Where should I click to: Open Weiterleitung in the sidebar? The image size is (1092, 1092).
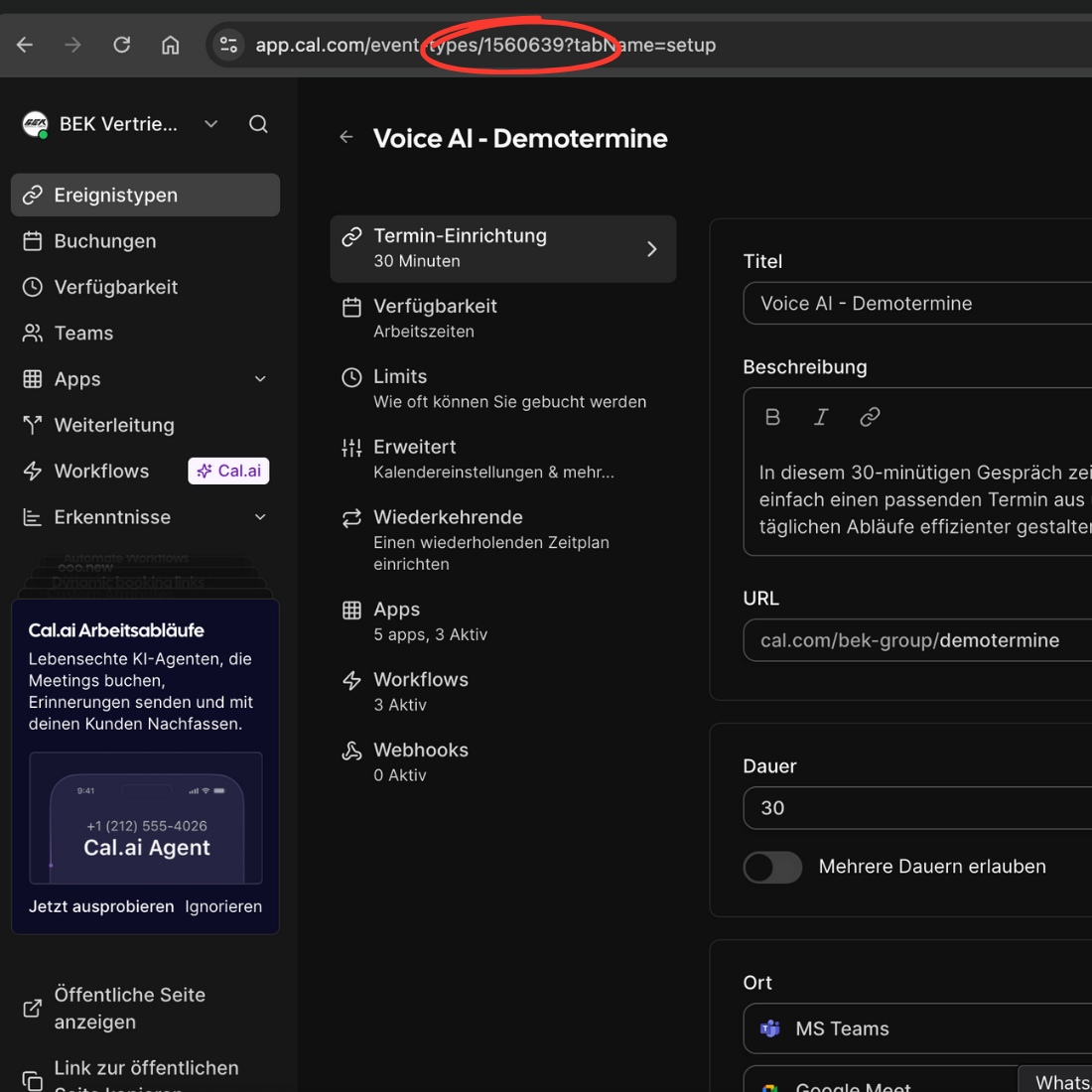(146, 425)
